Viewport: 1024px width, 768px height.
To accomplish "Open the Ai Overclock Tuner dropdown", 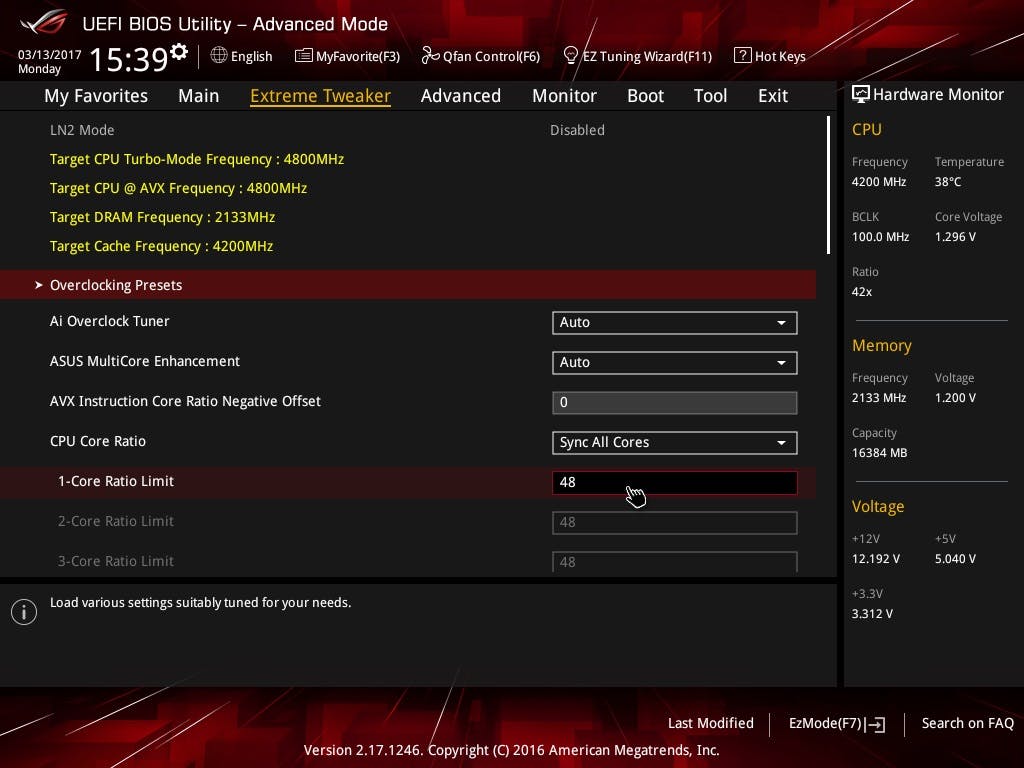I will tap(674, 322).
